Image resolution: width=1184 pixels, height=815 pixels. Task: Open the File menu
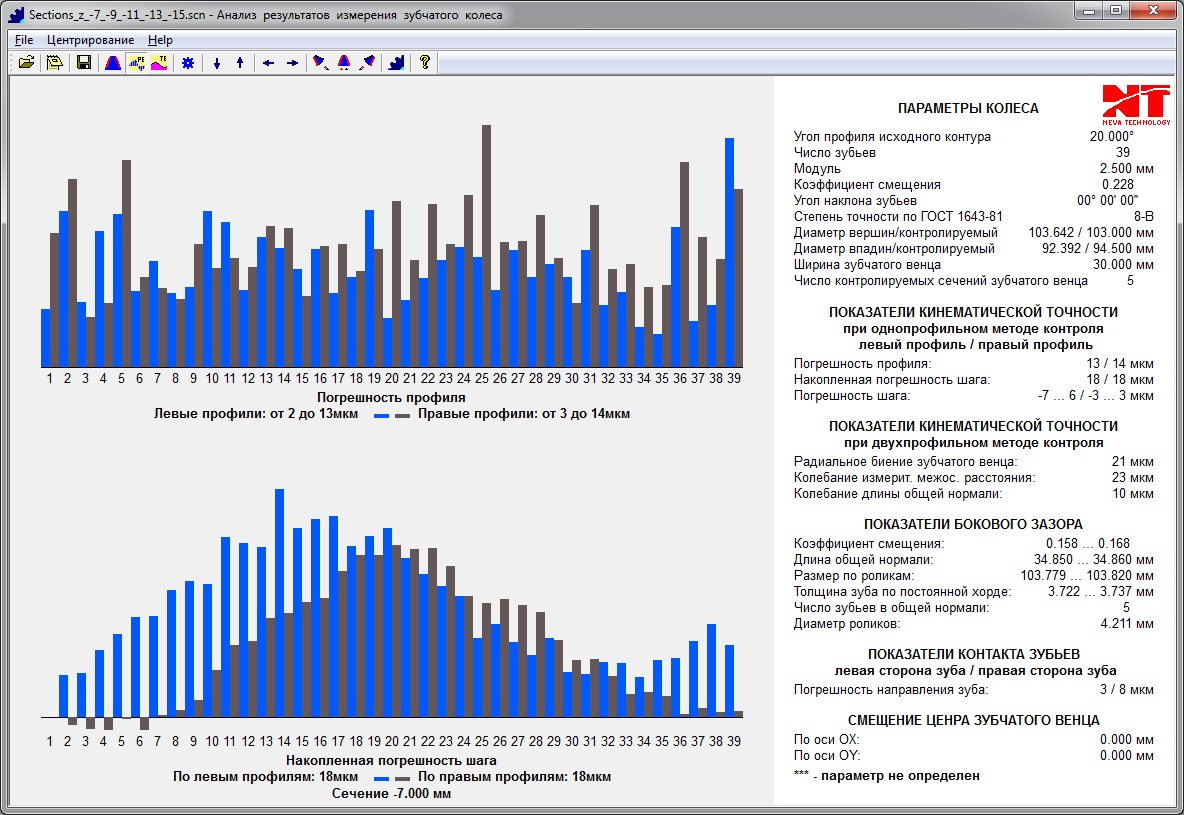tap(24, 40)
